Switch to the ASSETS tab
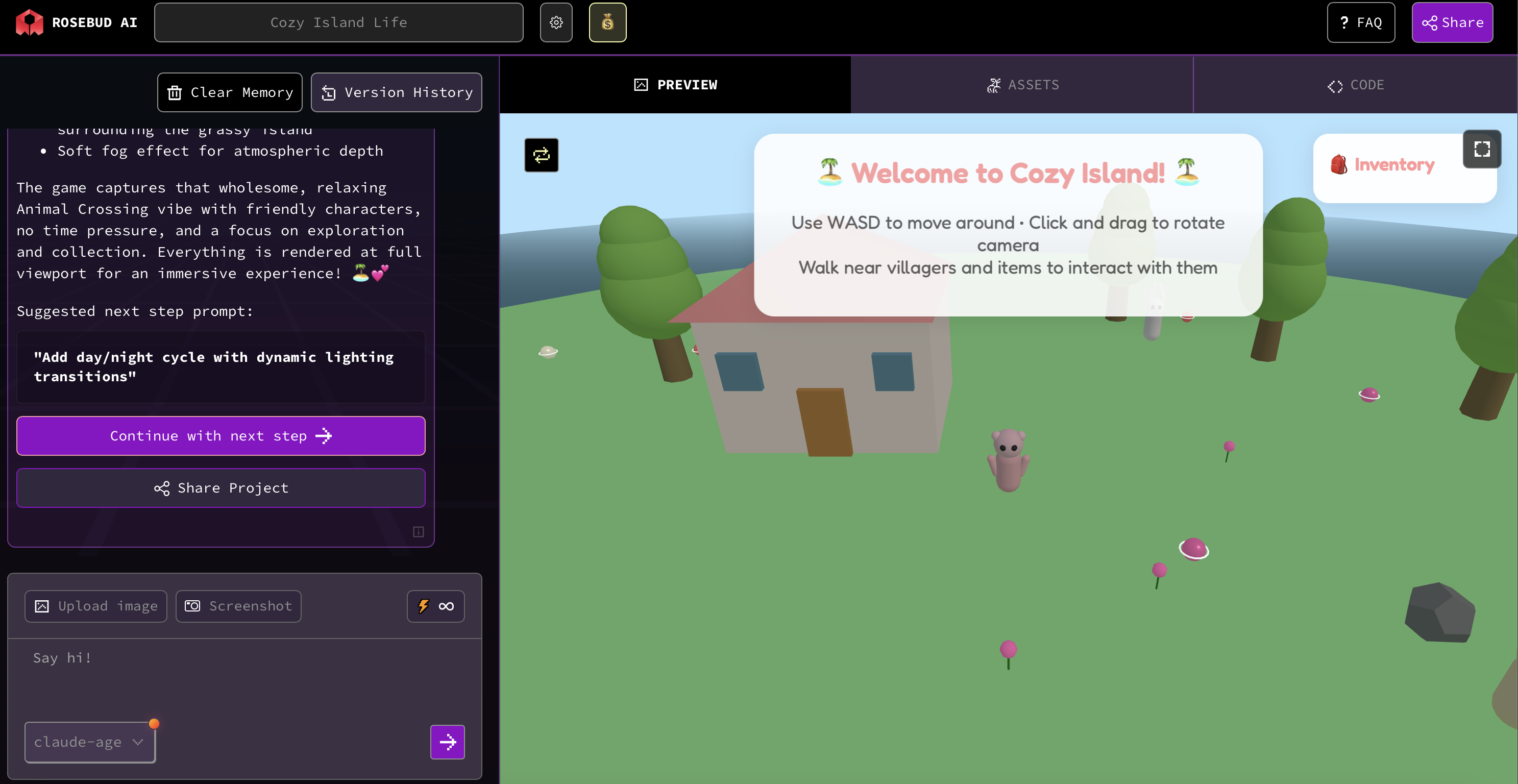The height and width of the screenshot is (784, 1518). [x=1022, y=85]
